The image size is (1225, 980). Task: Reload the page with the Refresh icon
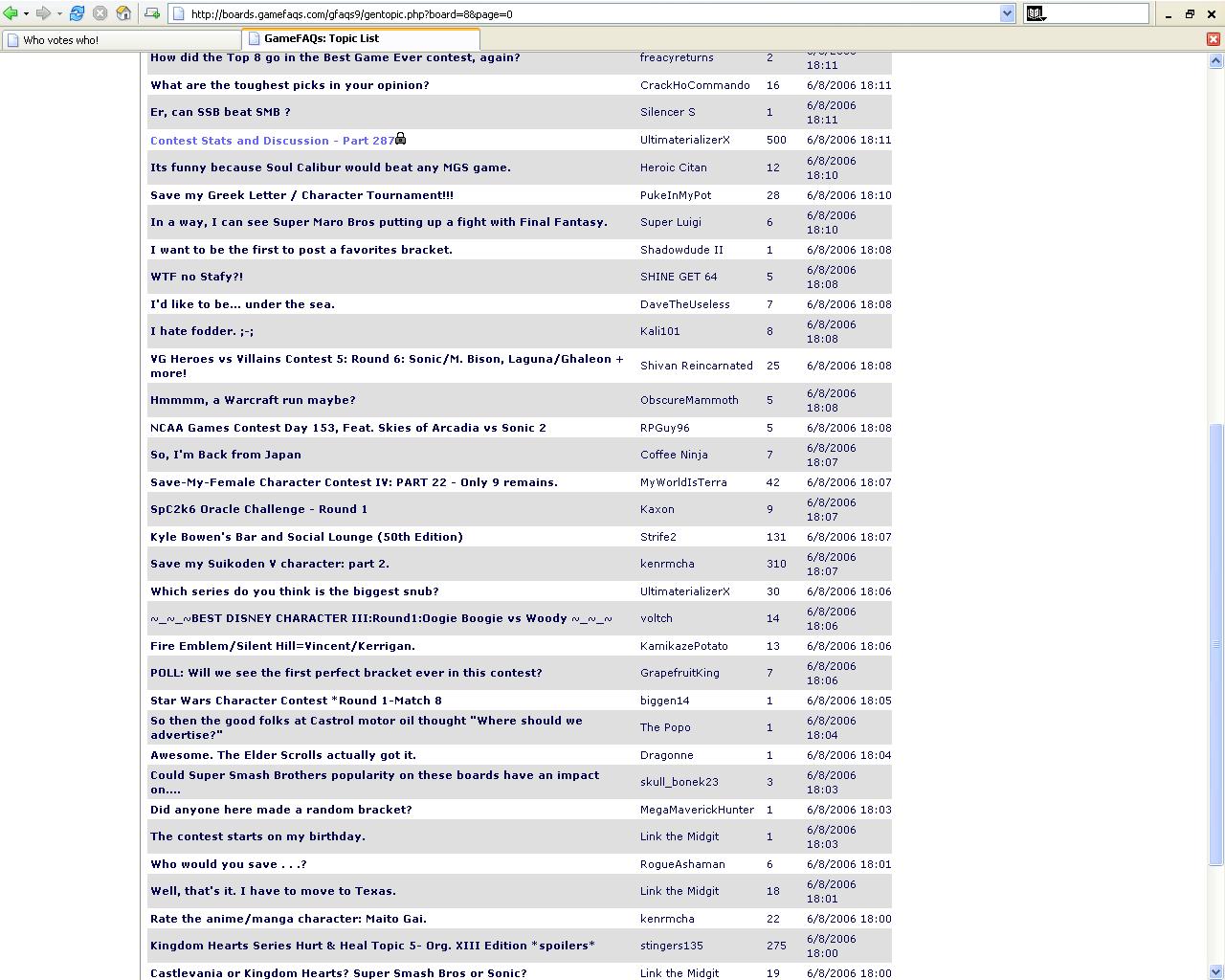click(x=78, y=13)
